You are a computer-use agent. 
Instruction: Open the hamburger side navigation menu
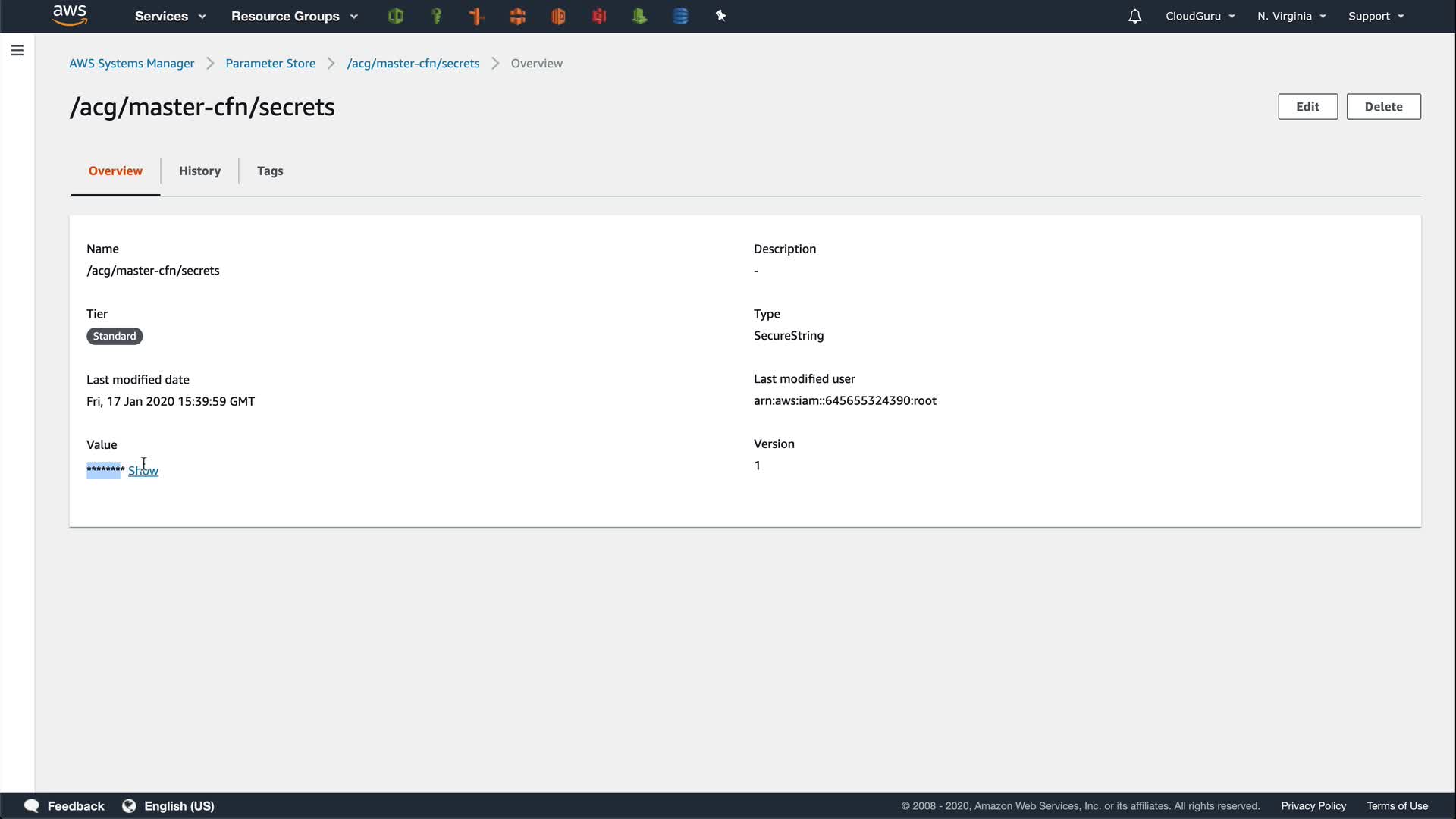point(17,50)
